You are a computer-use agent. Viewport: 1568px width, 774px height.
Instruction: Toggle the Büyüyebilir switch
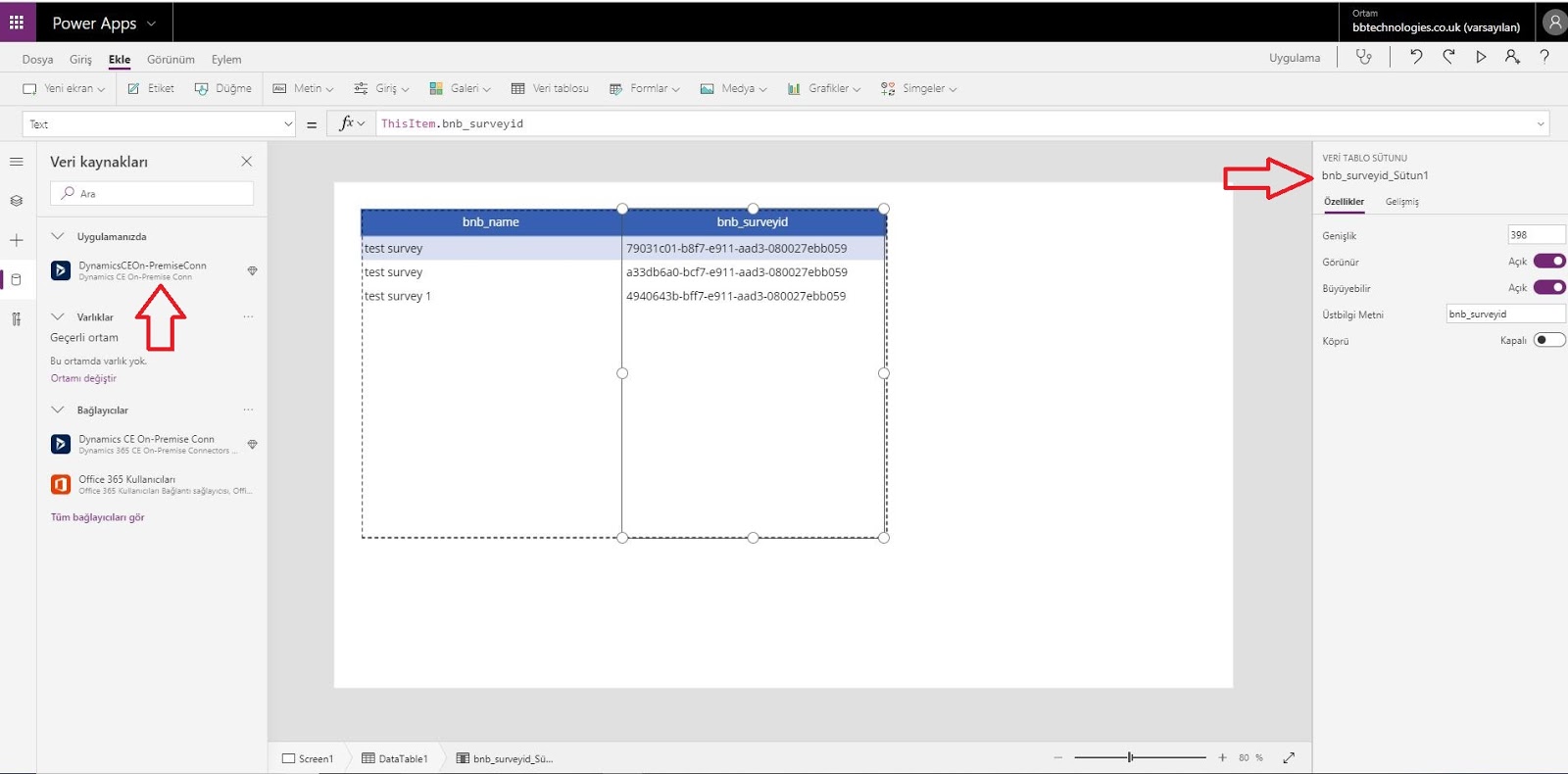click(x=1549, y=287)
